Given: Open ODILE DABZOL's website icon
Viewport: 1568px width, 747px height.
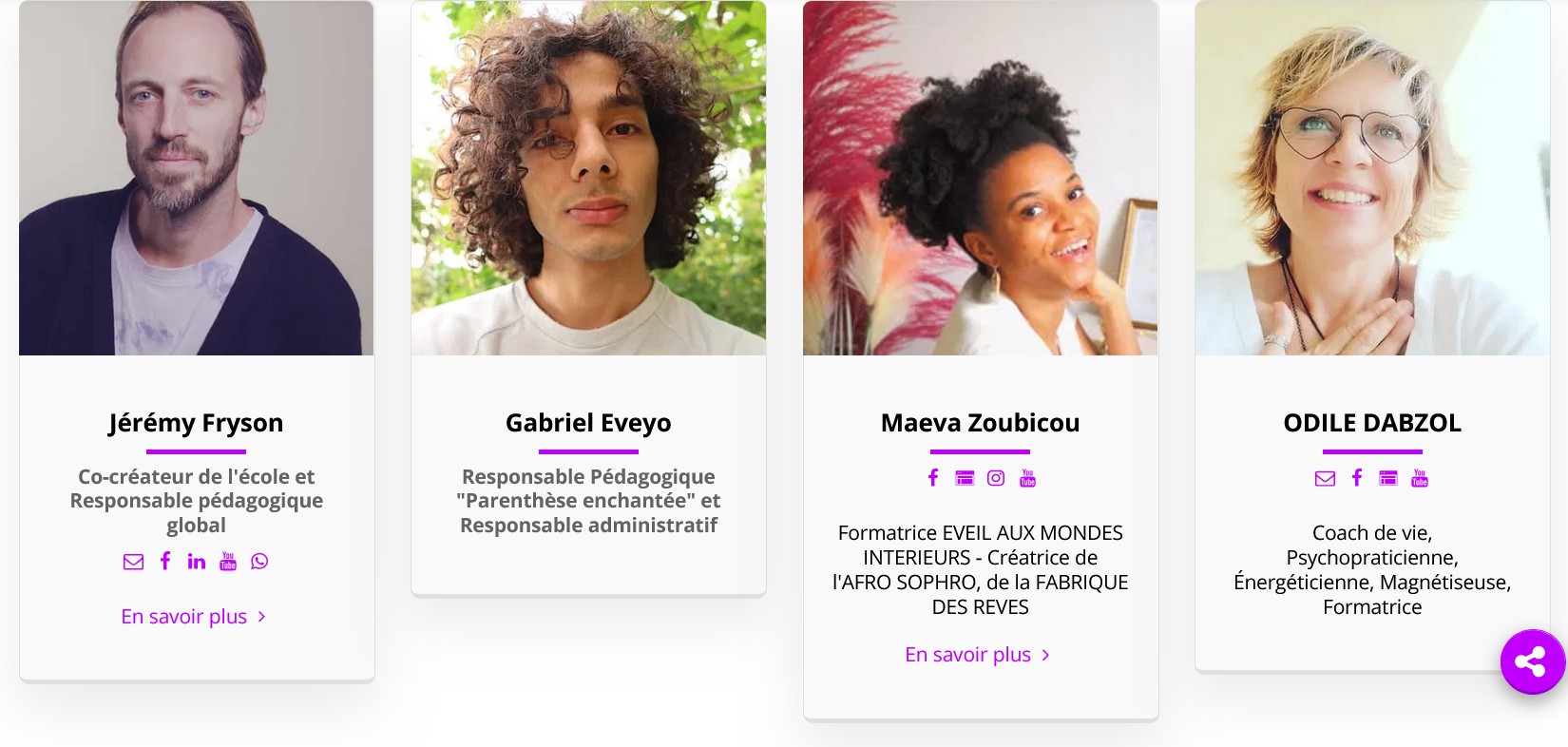Looking at the screenshot, I should pyautogui.click(x=1388, y=478).
